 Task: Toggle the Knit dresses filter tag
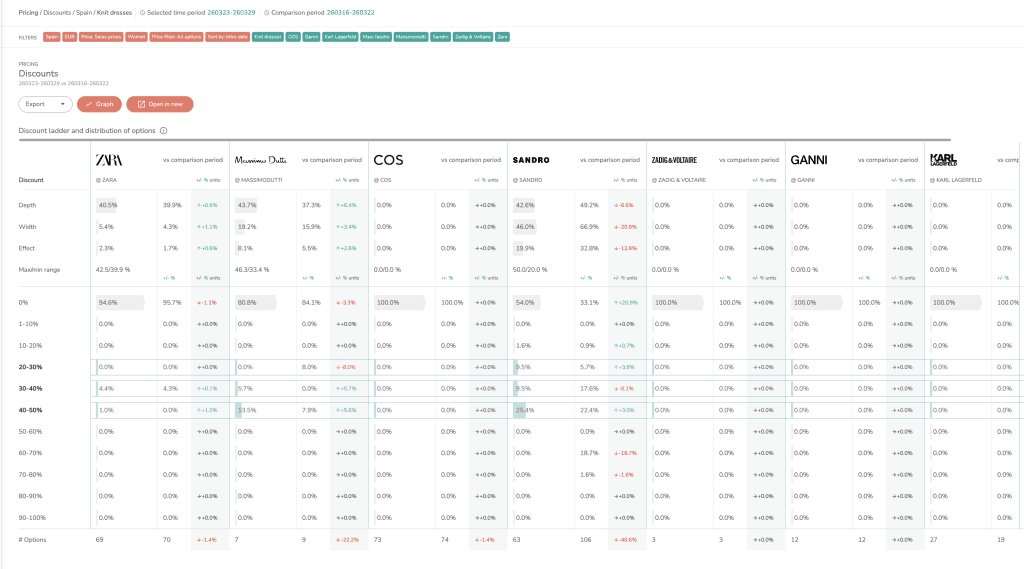pyautogui.click(x=266, y=36)
